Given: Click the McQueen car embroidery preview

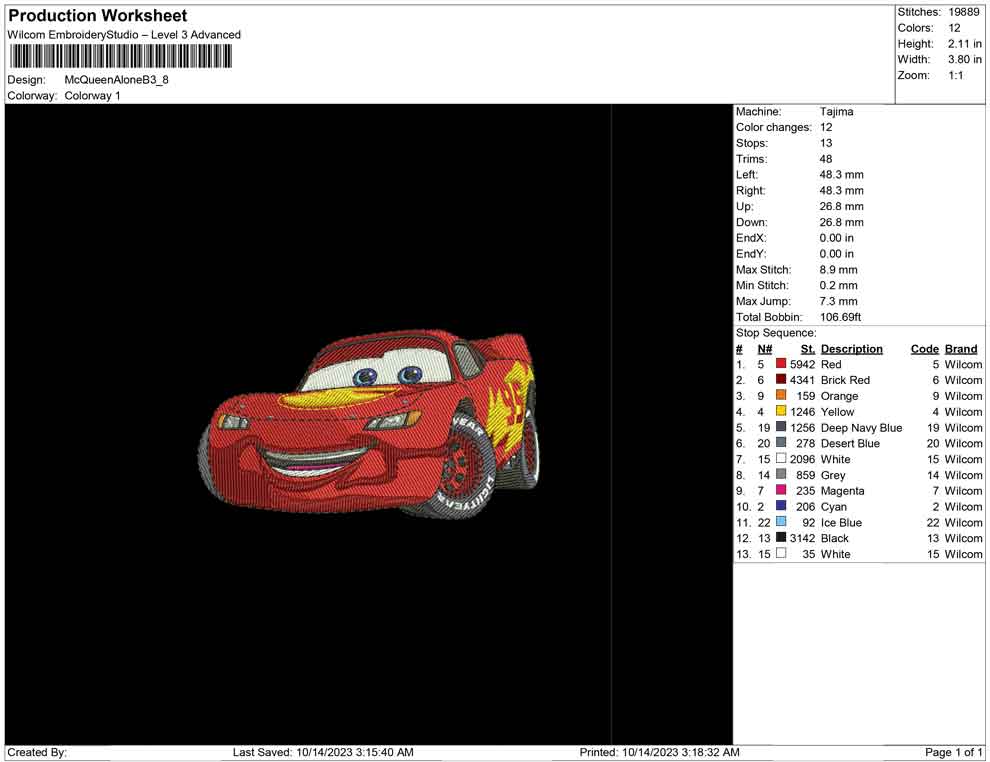Looking at the screenshot, I should click(x=370, y=425).
